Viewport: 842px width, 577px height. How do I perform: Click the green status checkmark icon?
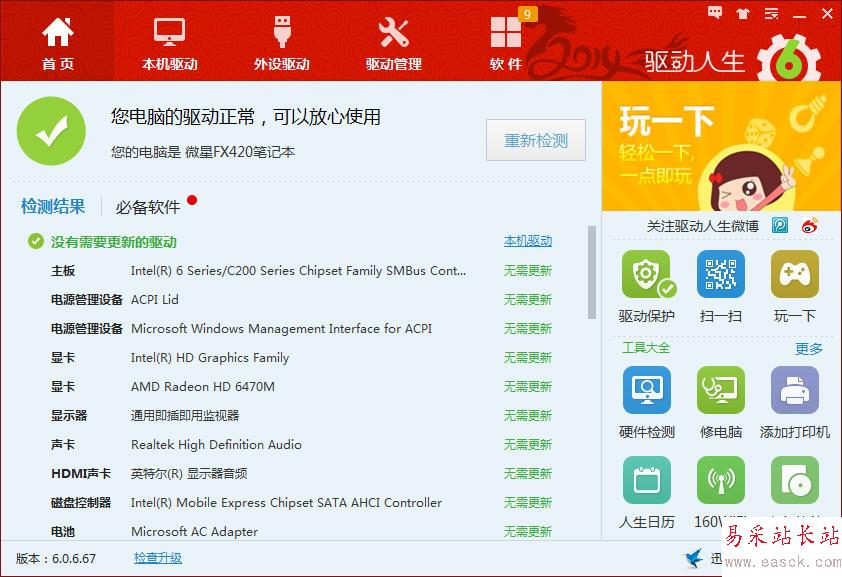(52, 131)
